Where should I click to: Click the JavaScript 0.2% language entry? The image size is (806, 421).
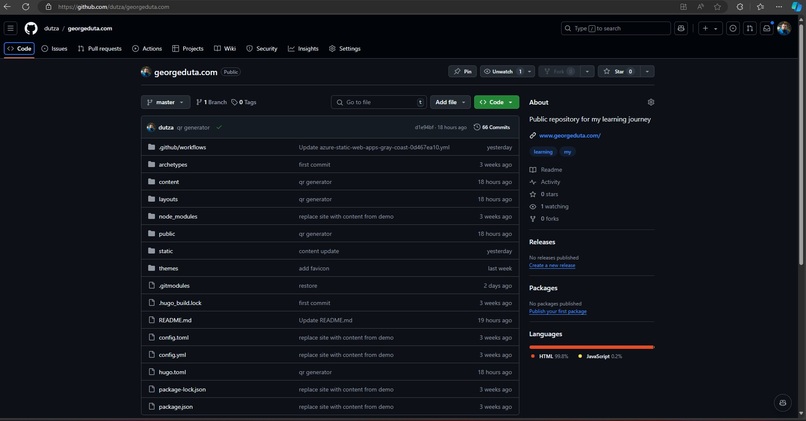click(600, 356)
